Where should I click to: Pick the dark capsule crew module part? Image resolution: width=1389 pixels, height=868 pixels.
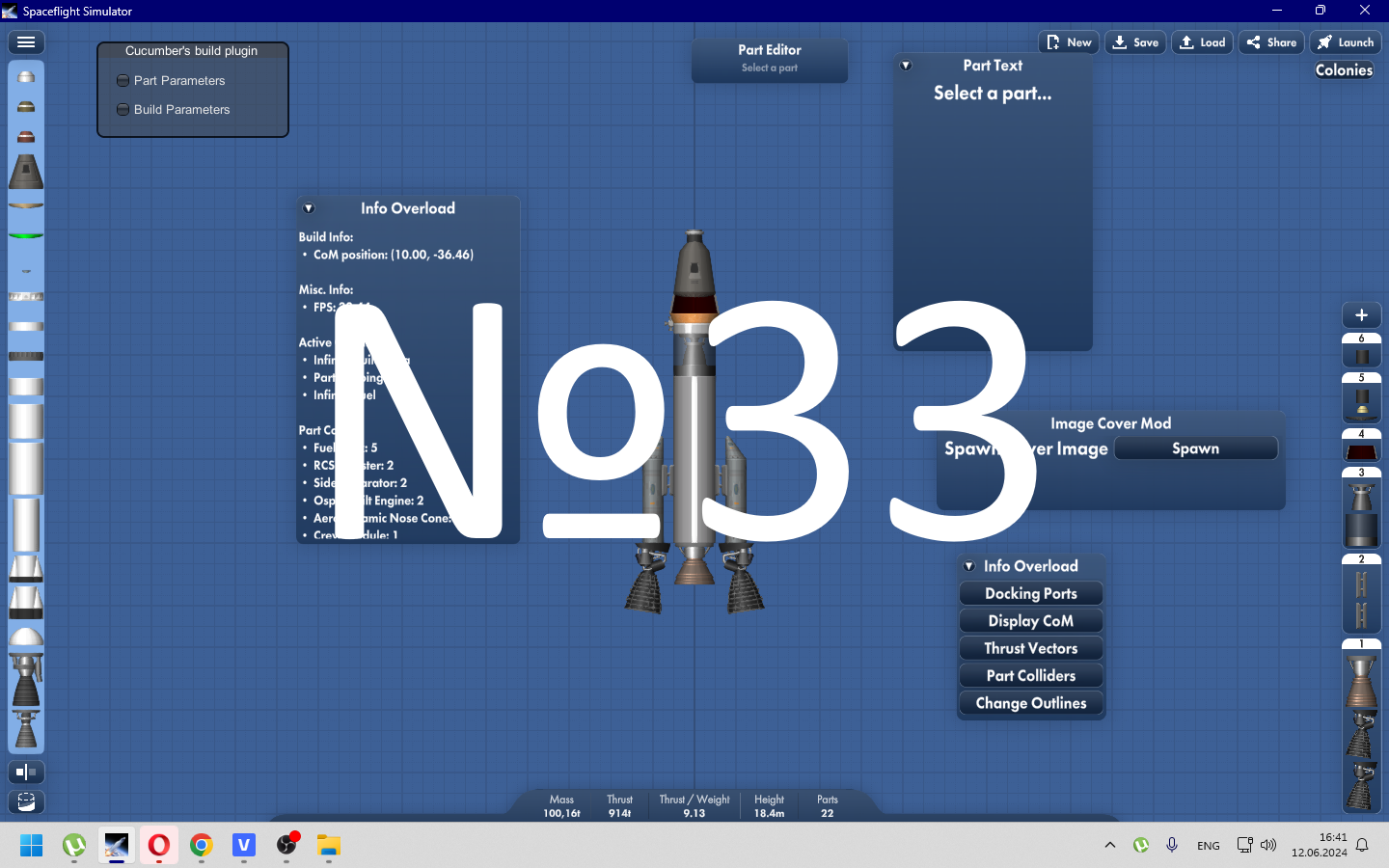26,172
